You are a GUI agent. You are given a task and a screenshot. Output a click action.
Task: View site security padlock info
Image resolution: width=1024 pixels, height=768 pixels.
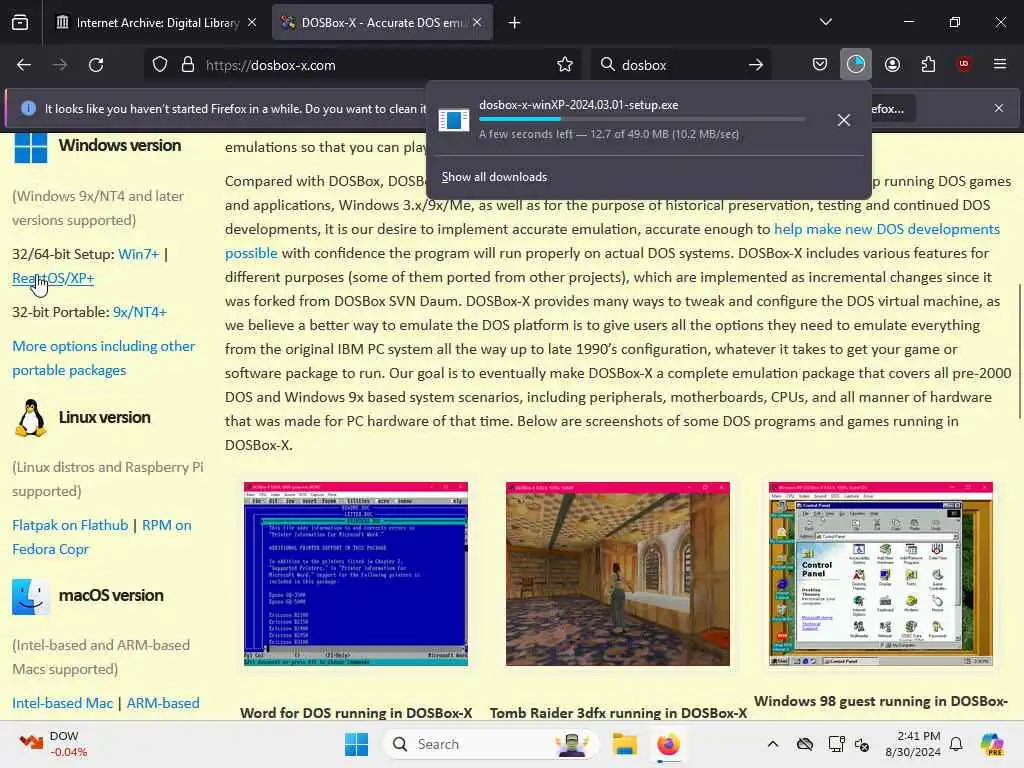(188, 65)
